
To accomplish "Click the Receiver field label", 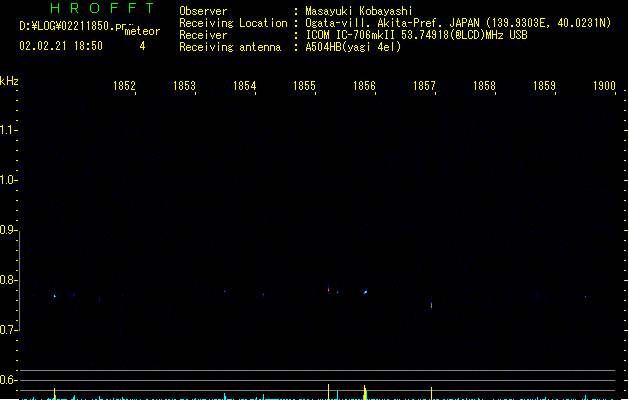I will coord(203,35).
